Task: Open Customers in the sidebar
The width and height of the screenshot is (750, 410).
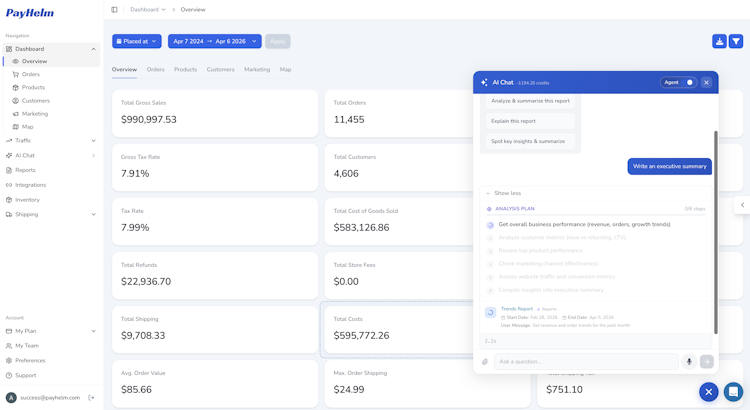Action: point(35,100)
